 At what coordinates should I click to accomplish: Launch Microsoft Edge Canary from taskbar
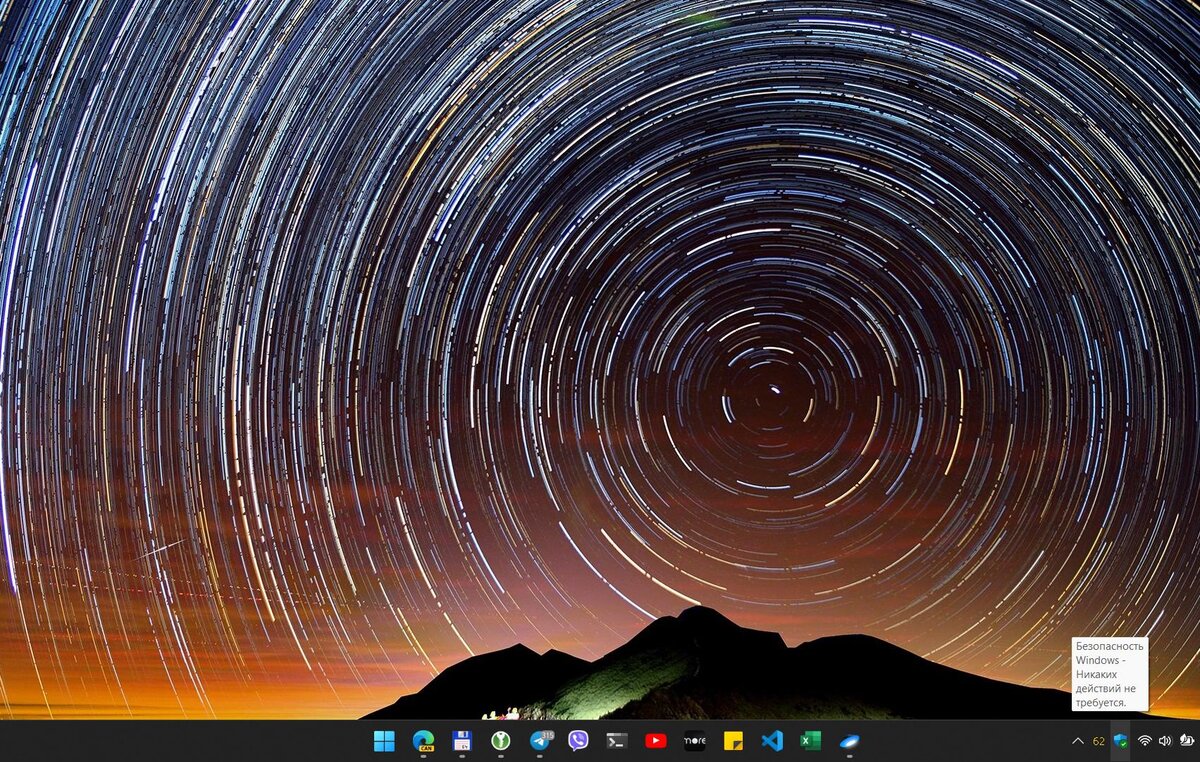click(423, 741)
